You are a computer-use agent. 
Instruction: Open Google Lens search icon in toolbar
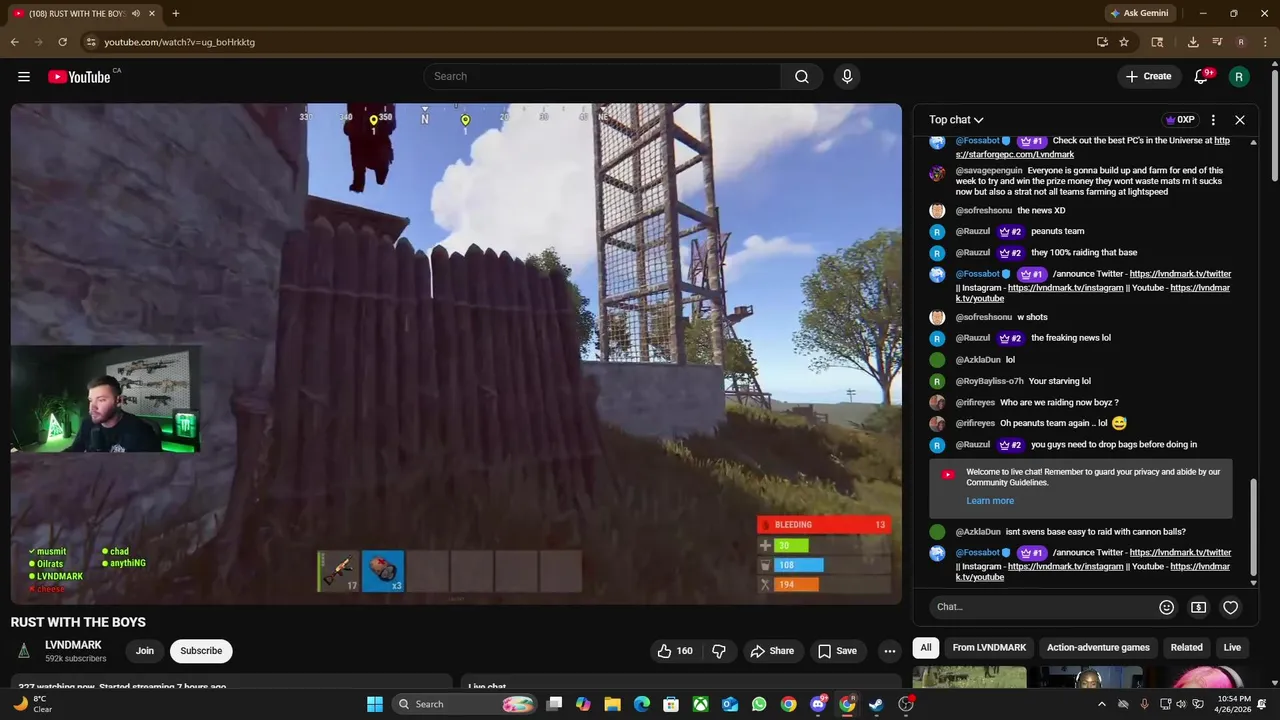click(1157, 42)
